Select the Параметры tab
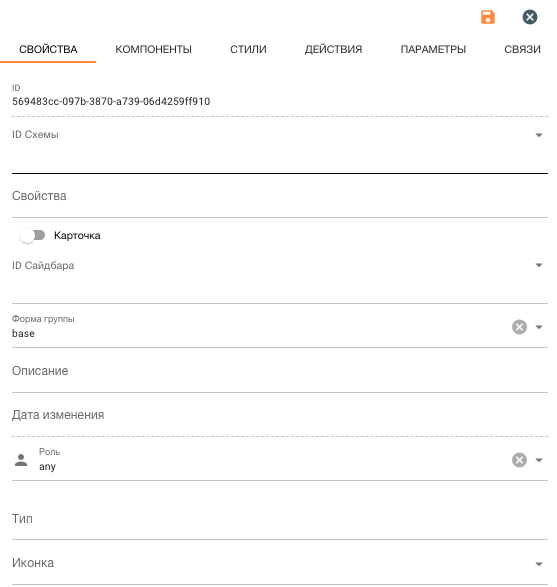 pyautogui.click(x=433, y=49)
